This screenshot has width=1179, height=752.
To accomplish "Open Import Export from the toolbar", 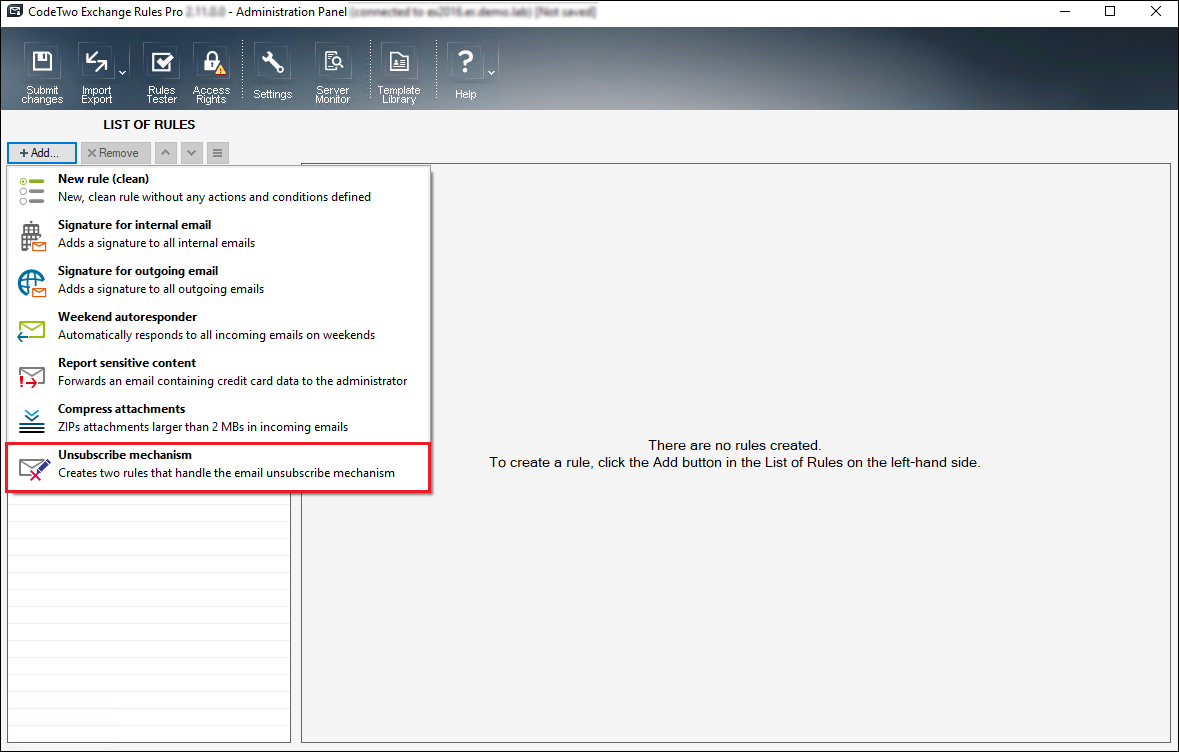I will pyautogui.click(x=96, y=73).
